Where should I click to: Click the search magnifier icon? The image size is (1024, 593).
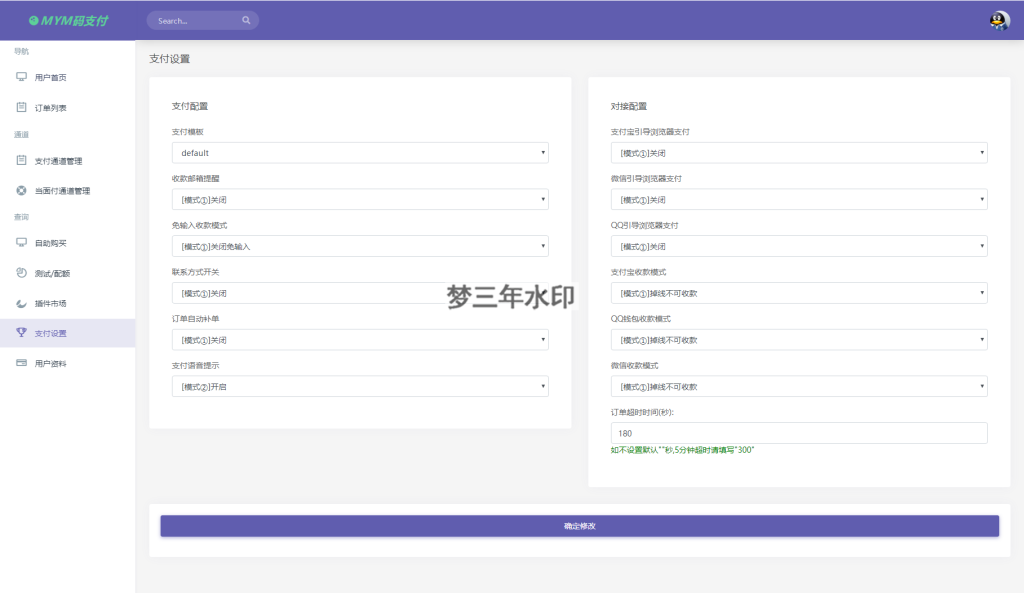click(246, 20)
